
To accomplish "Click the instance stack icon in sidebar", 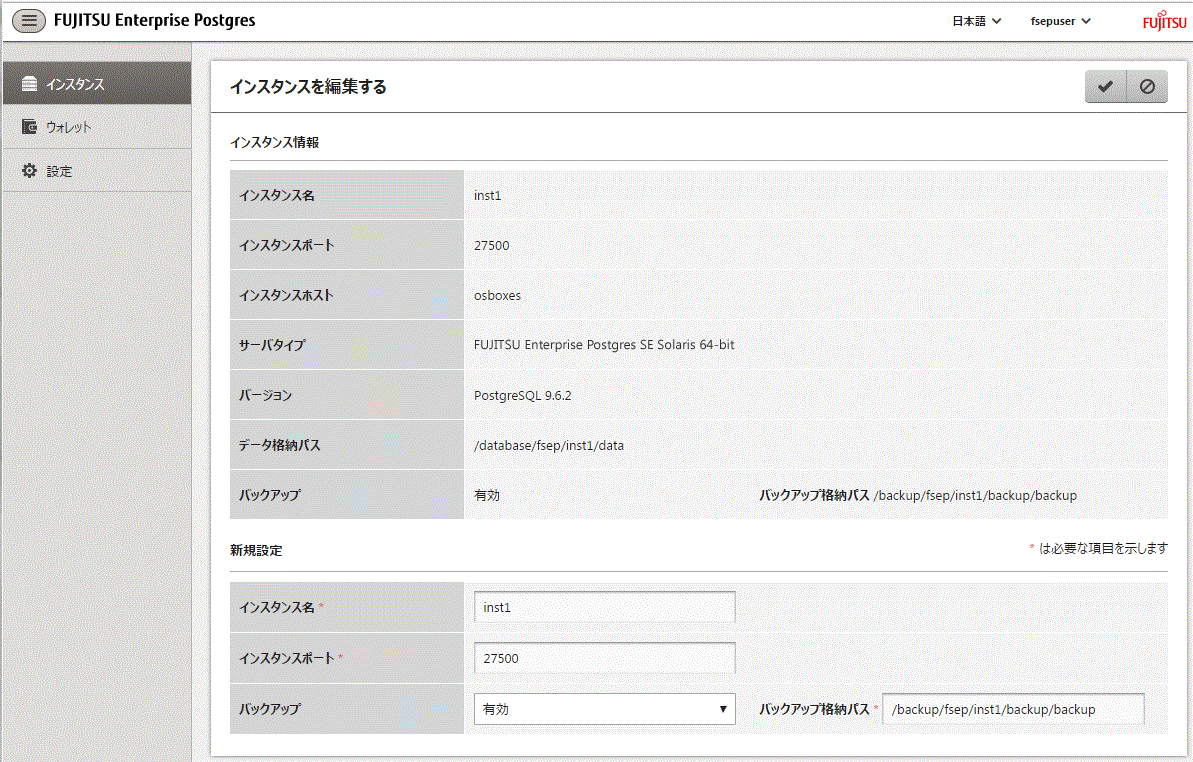I will click(x=30, y=84).
